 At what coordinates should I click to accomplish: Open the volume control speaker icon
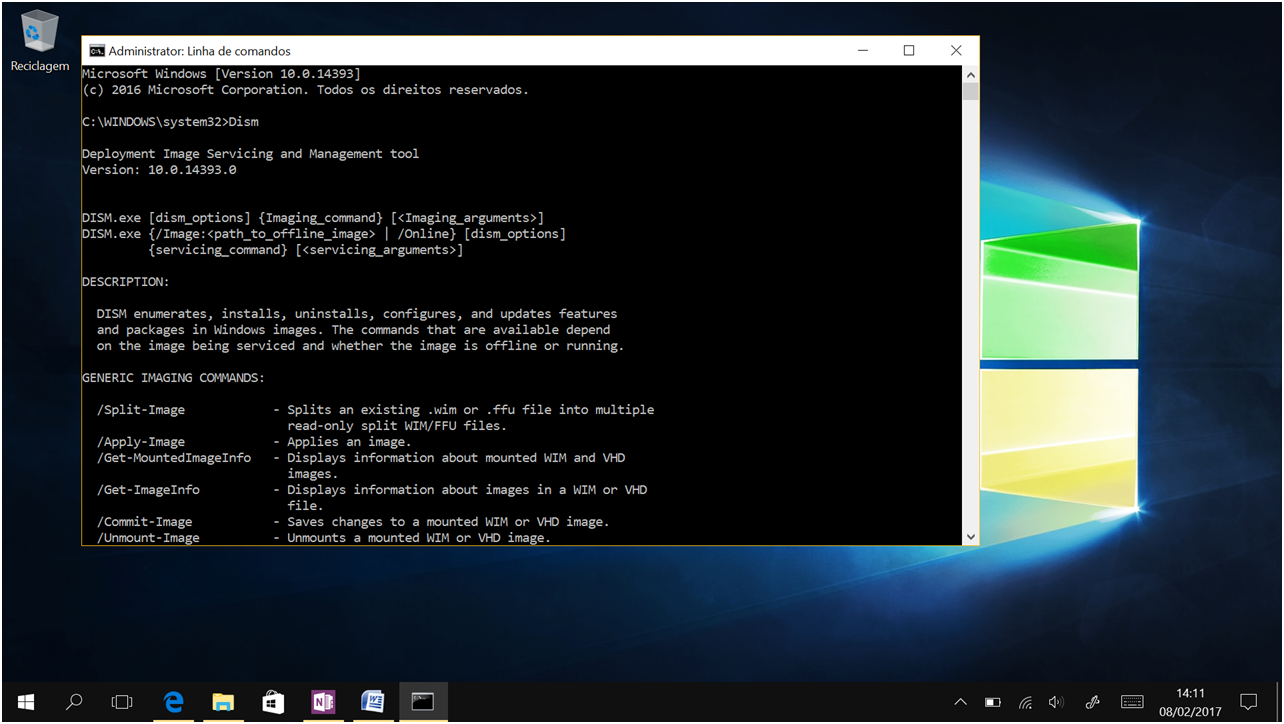pos(1057,702)
